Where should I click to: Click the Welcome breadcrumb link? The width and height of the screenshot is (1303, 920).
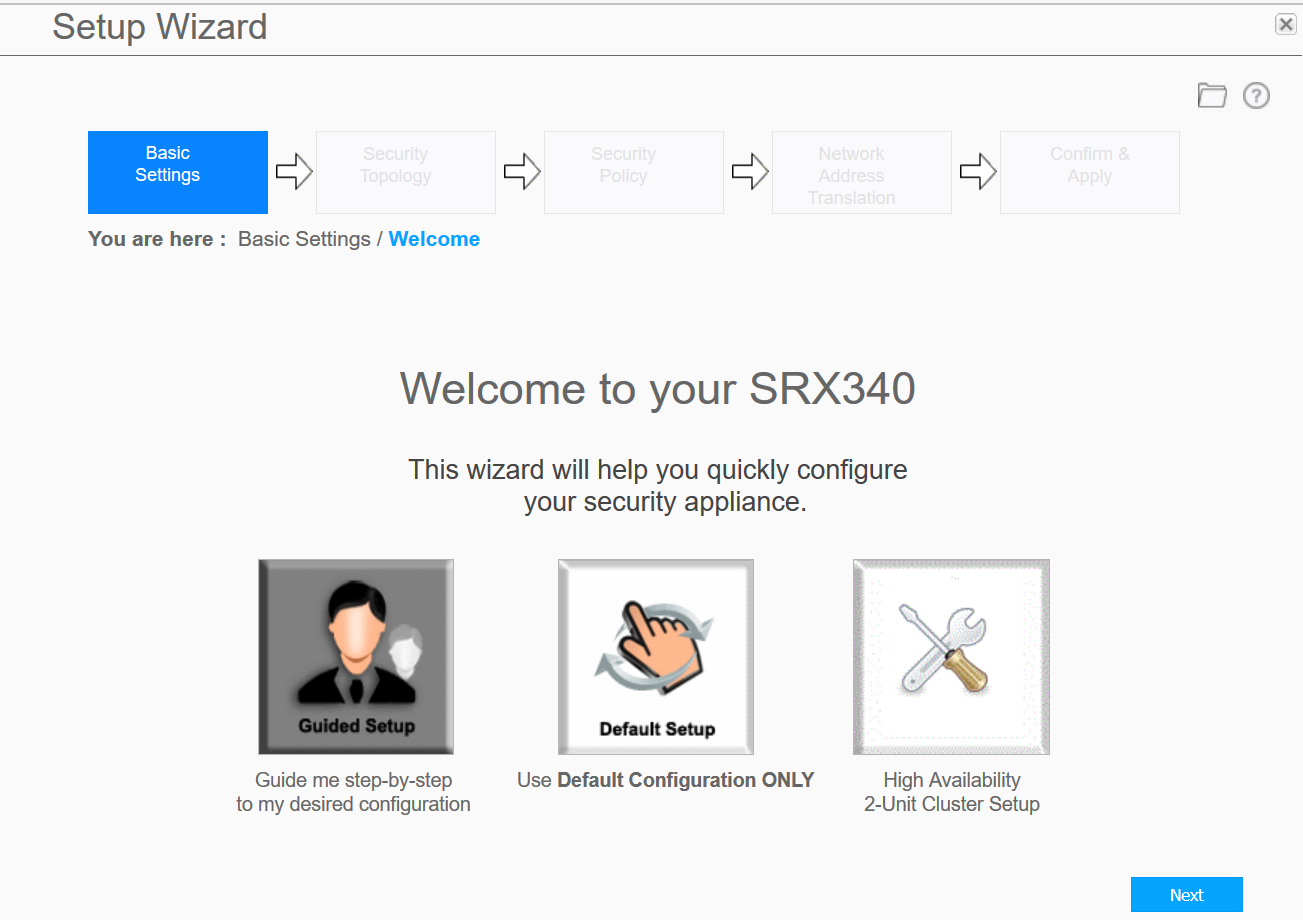click(434, 239)
